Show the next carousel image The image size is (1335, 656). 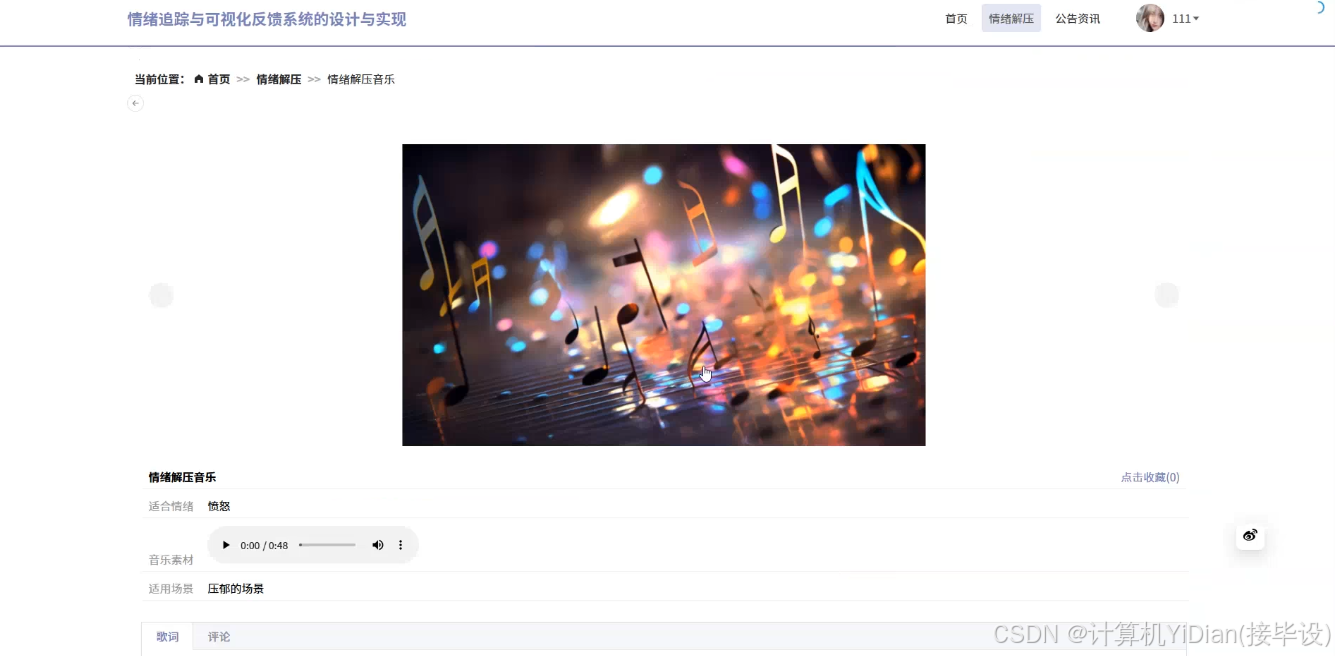click(x=1167, y=295)
